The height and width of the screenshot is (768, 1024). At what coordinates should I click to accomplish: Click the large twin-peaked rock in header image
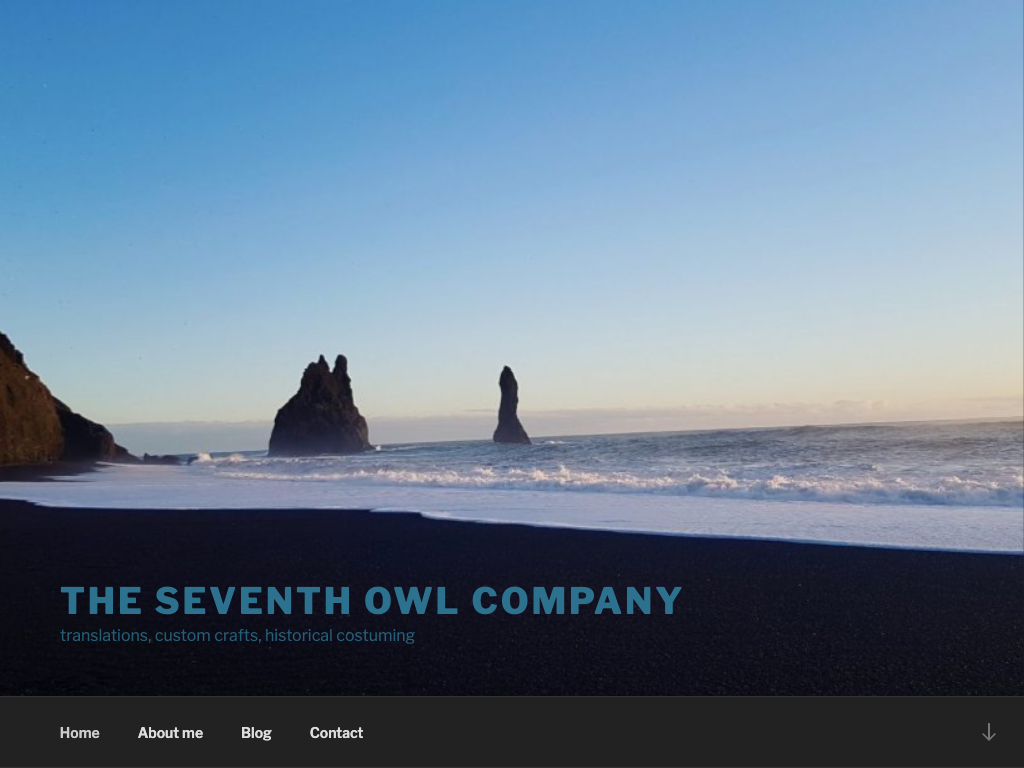click(320, 408)
